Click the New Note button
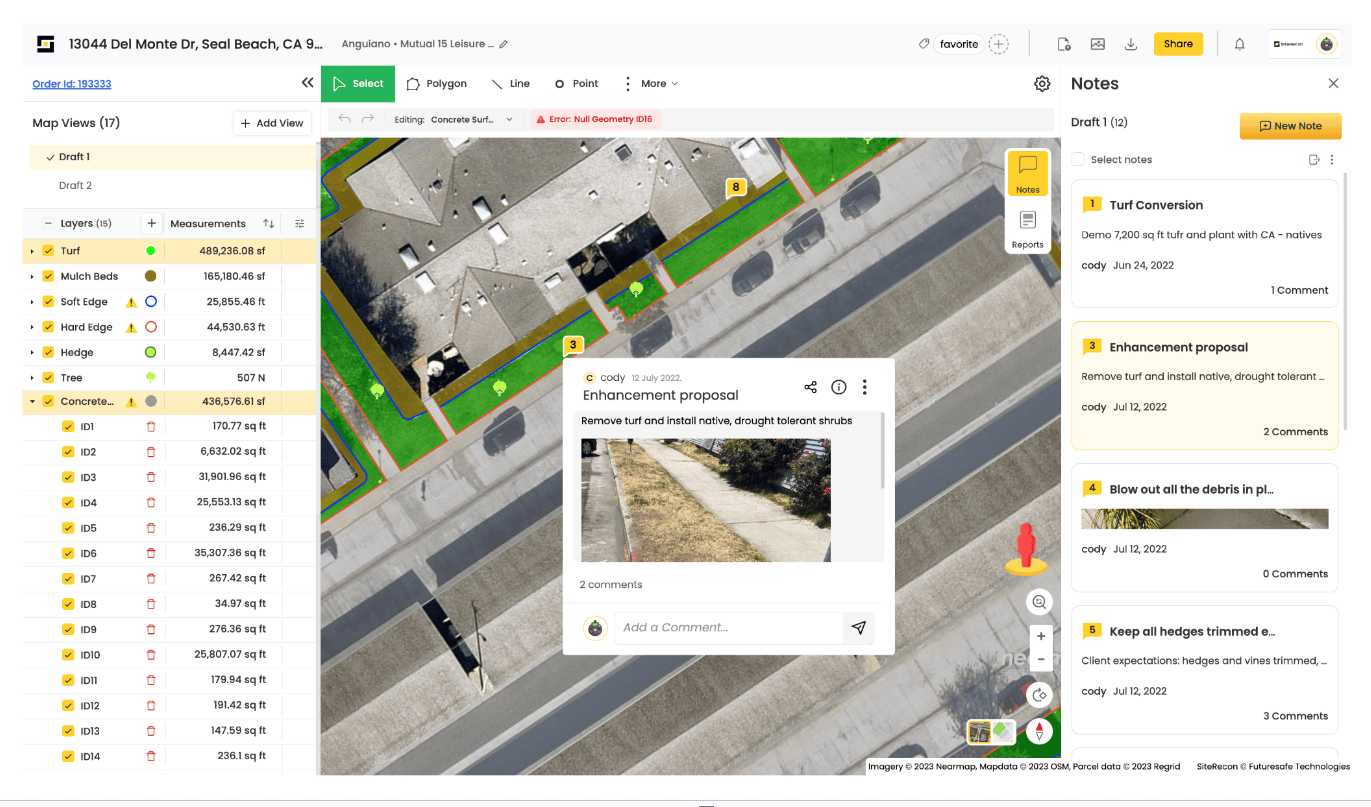The image size is (1371, 807). pos(1290,126)
